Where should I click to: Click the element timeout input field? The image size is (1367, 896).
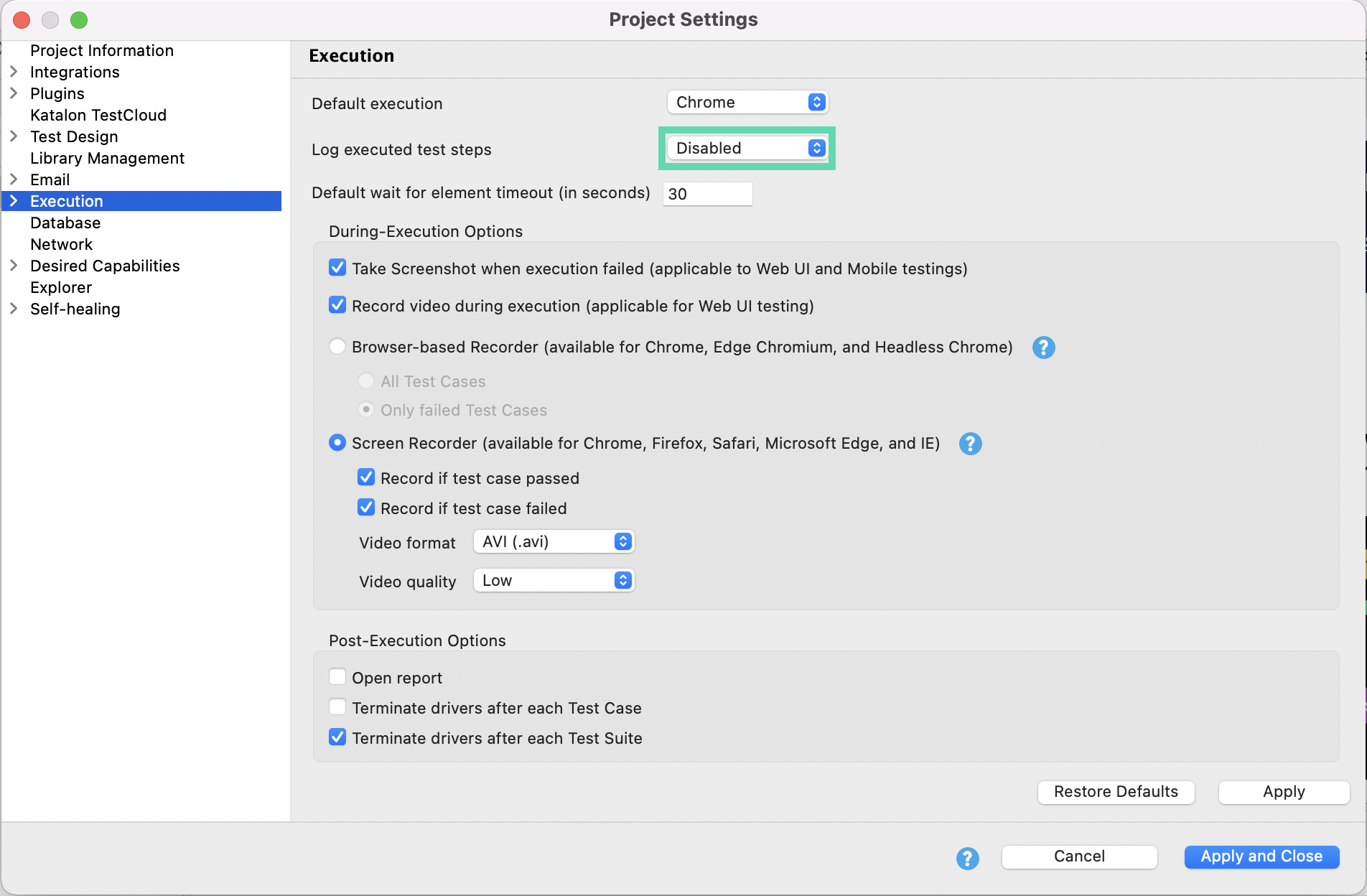(x=707, y=194)
